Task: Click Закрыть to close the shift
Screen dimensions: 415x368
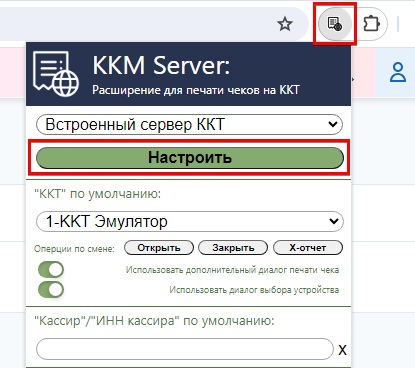Action: point(233,248)
